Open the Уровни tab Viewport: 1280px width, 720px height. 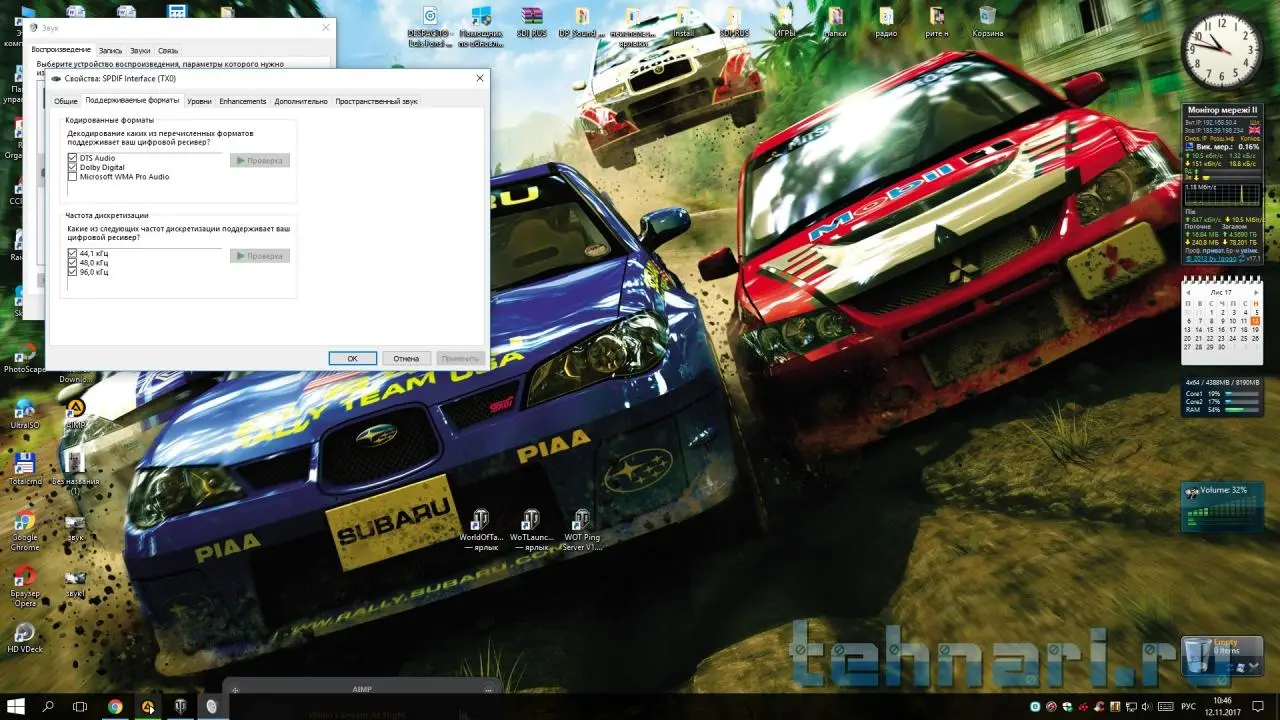pos(199,101)
